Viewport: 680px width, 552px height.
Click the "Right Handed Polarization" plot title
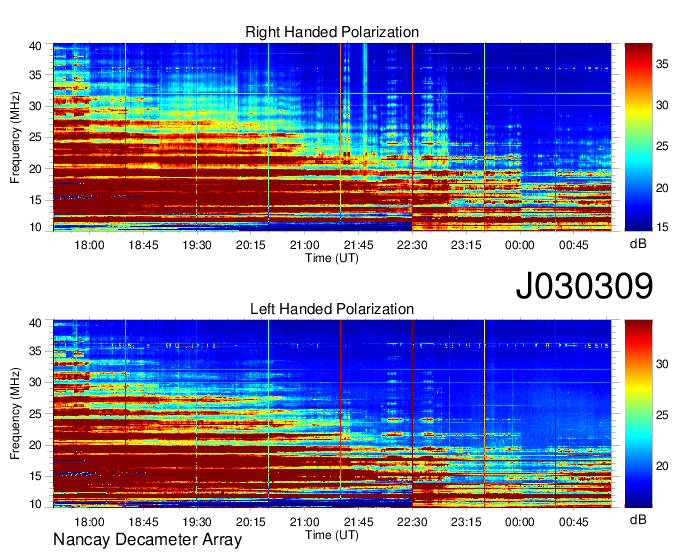[332, 32]
